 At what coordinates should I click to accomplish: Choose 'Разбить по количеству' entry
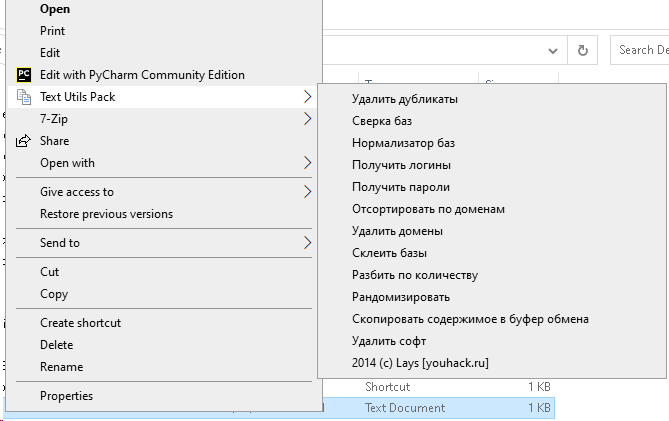click(x=414, y=275)
